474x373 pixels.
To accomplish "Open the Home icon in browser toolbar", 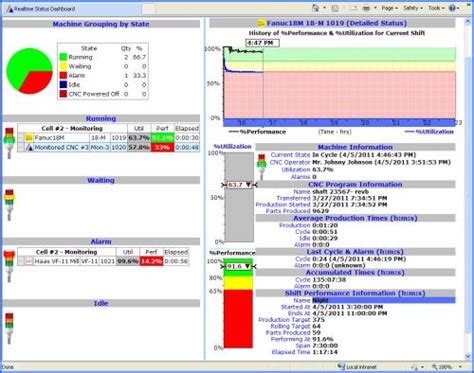I will [x=315, y=8].
